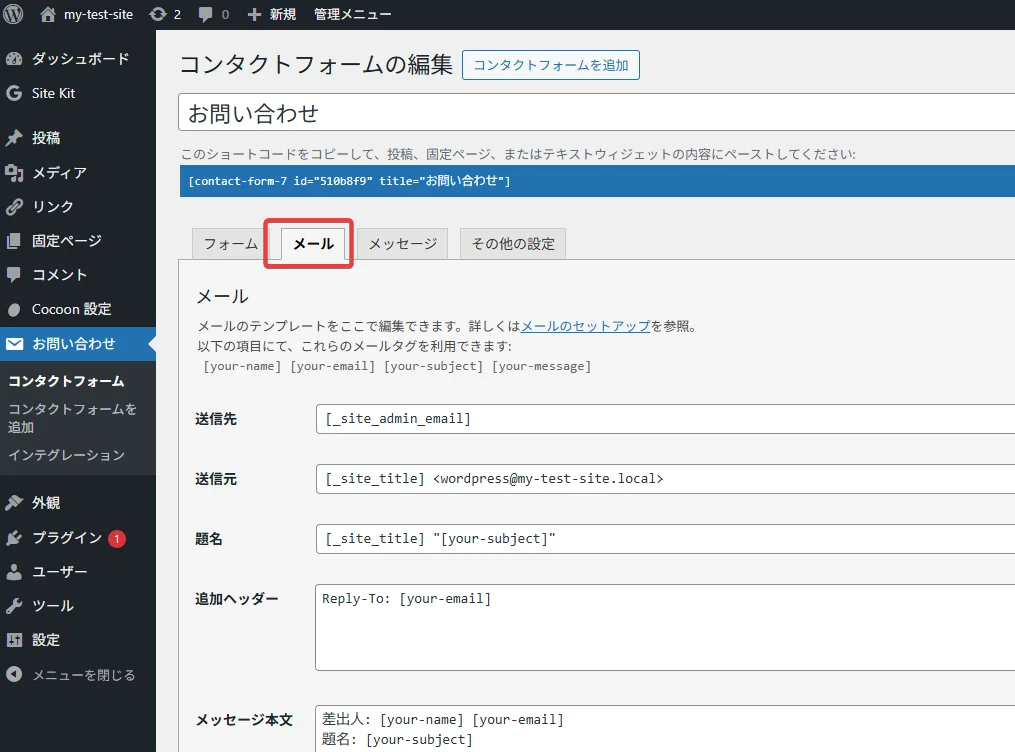Screen dimensions: 1015x752
Task: Click the 追加ヘッダー text area
Action: point(665,628)
